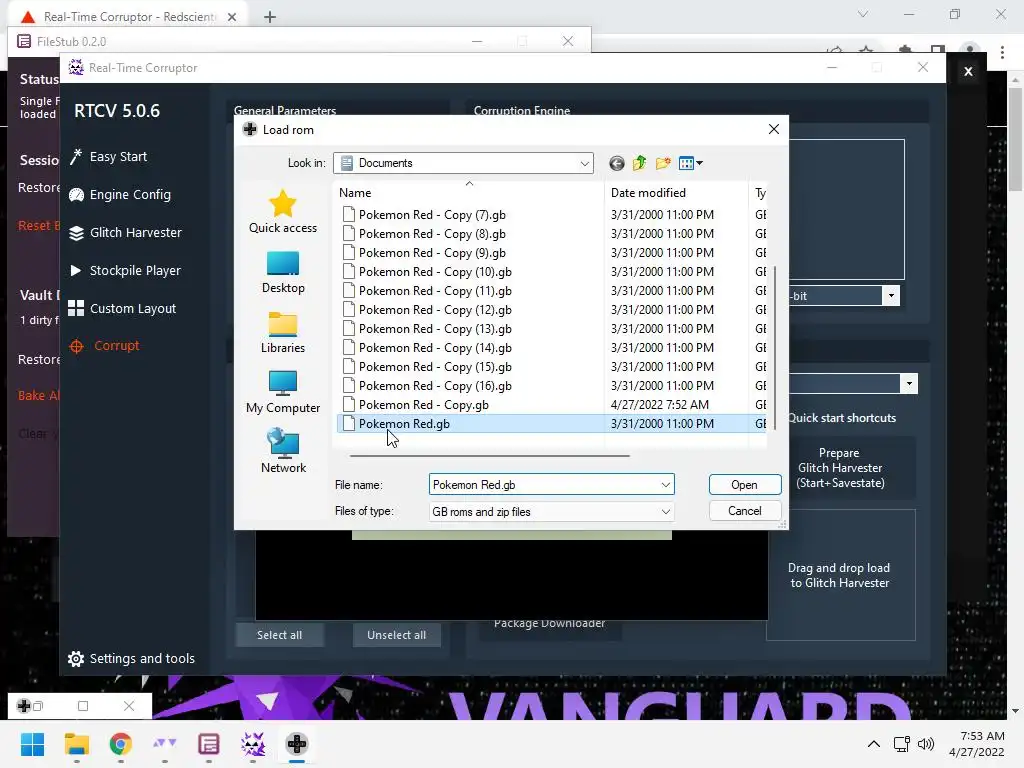Image resolution: width=1024 pixels, height=768 pixels.
Task: Click Select all button in RTCV
Action: (x=280, y=635)
